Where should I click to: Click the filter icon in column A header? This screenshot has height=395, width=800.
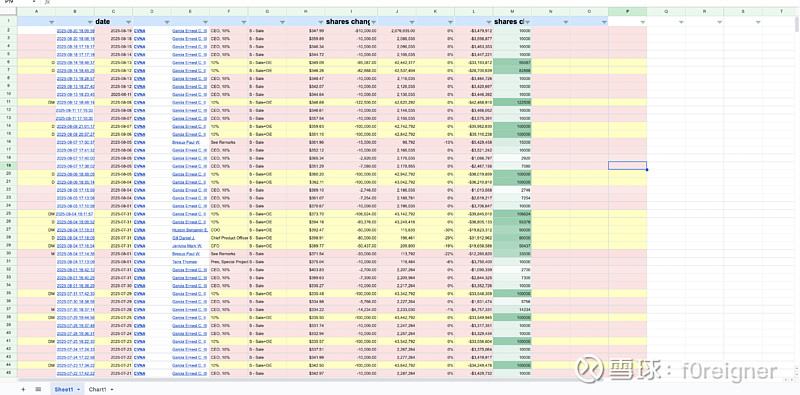coord(51,22)
